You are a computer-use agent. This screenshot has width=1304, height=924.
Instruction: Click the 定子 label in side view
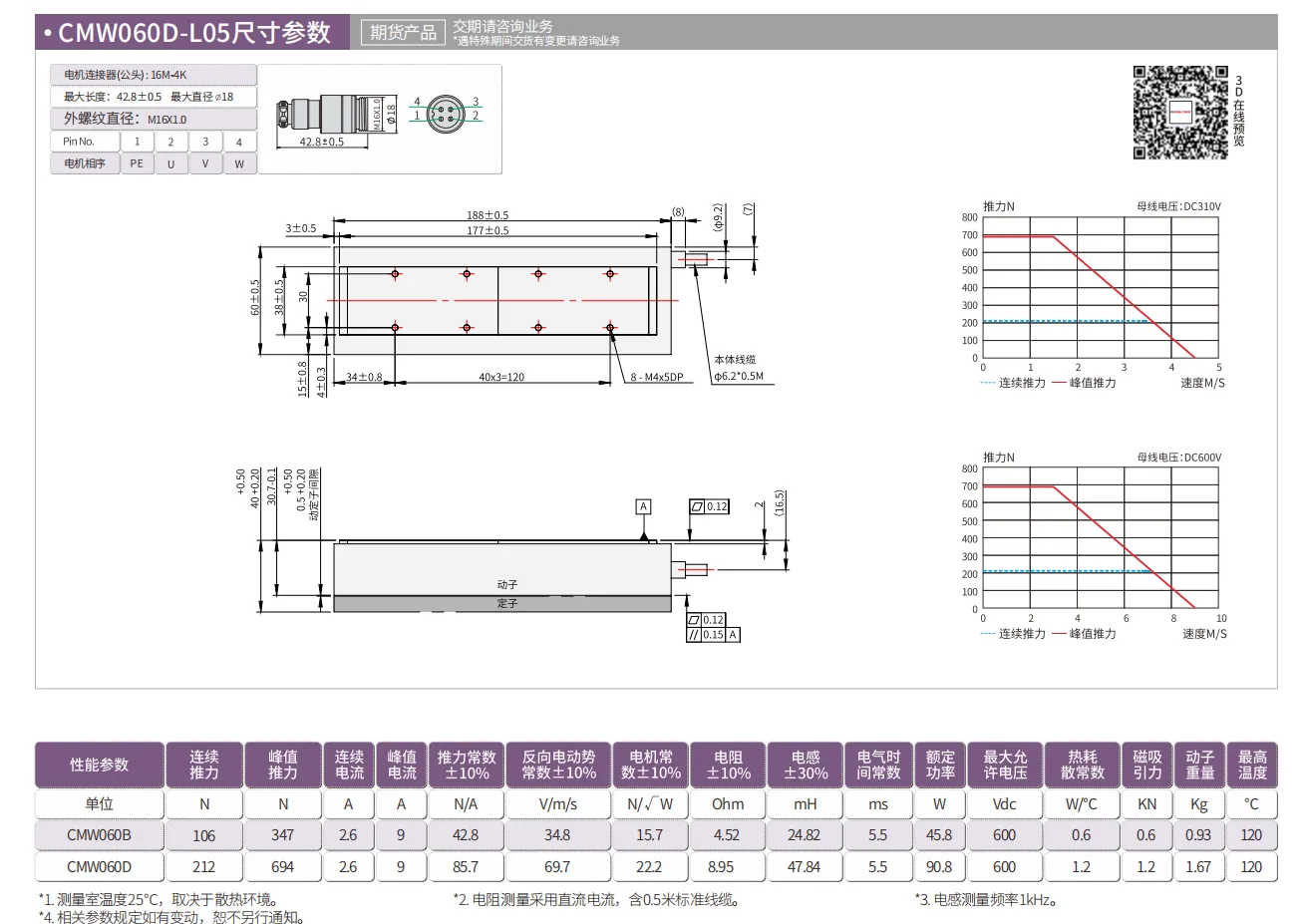click(507, 604)
